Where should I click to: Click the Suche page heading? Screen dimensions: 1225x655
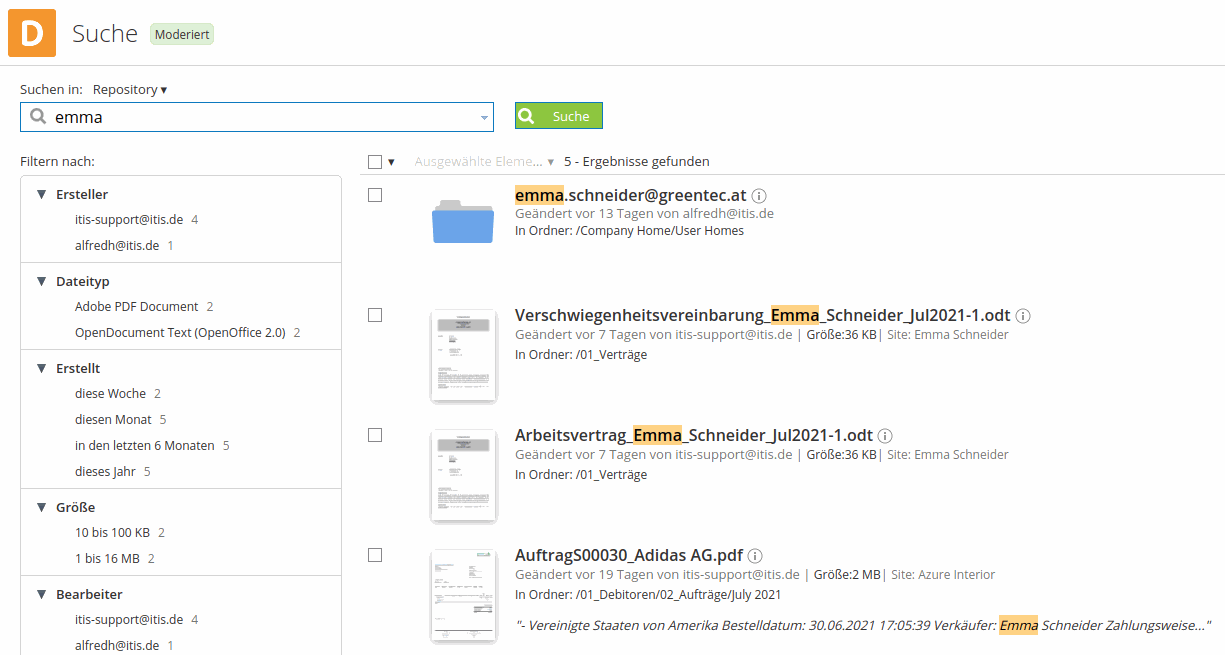coord(105,33)
